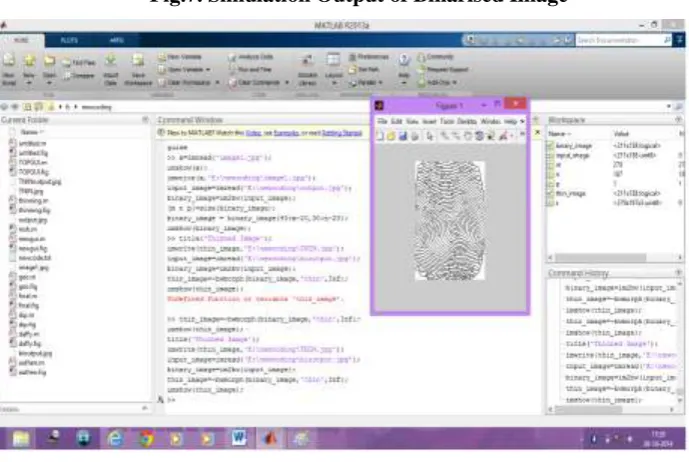689x462 pixels.
Task: Click the Getting Started link
Action: tap(342, 133)
